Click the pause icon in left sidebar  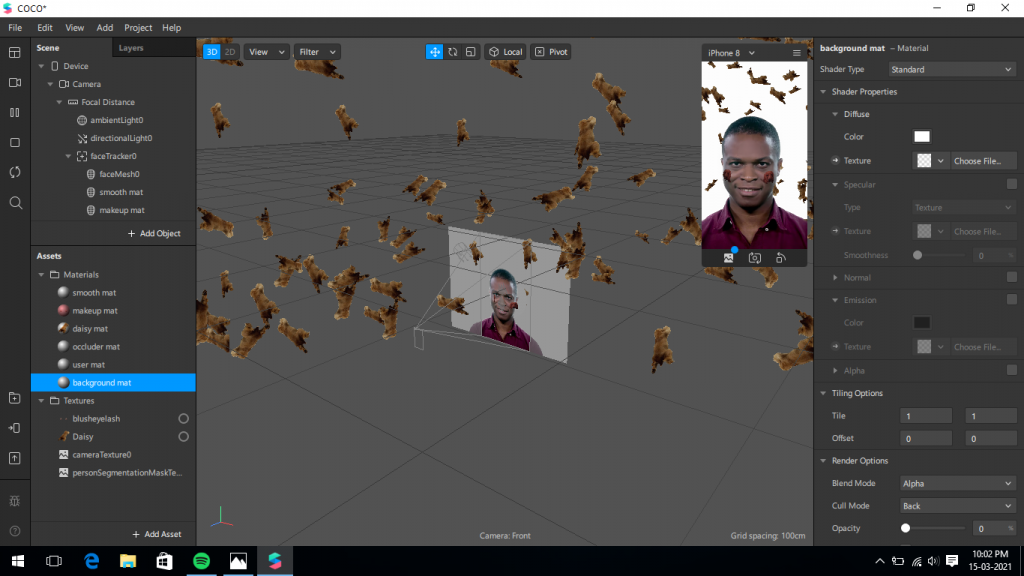click(x=14, y=113)
